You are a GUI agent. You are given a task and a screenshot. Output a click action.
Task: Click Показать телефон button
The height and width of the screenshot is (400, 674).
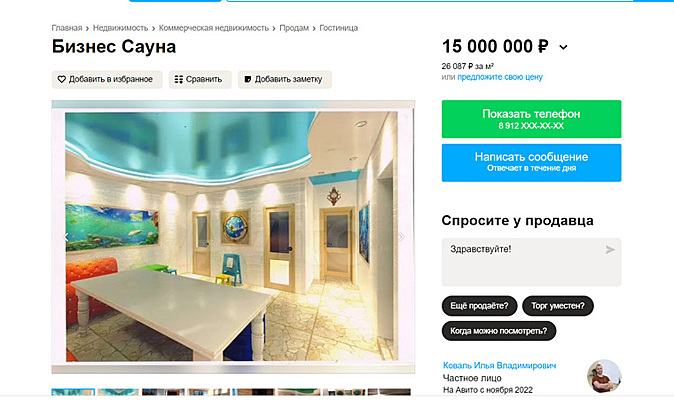[x=531, y=119]
